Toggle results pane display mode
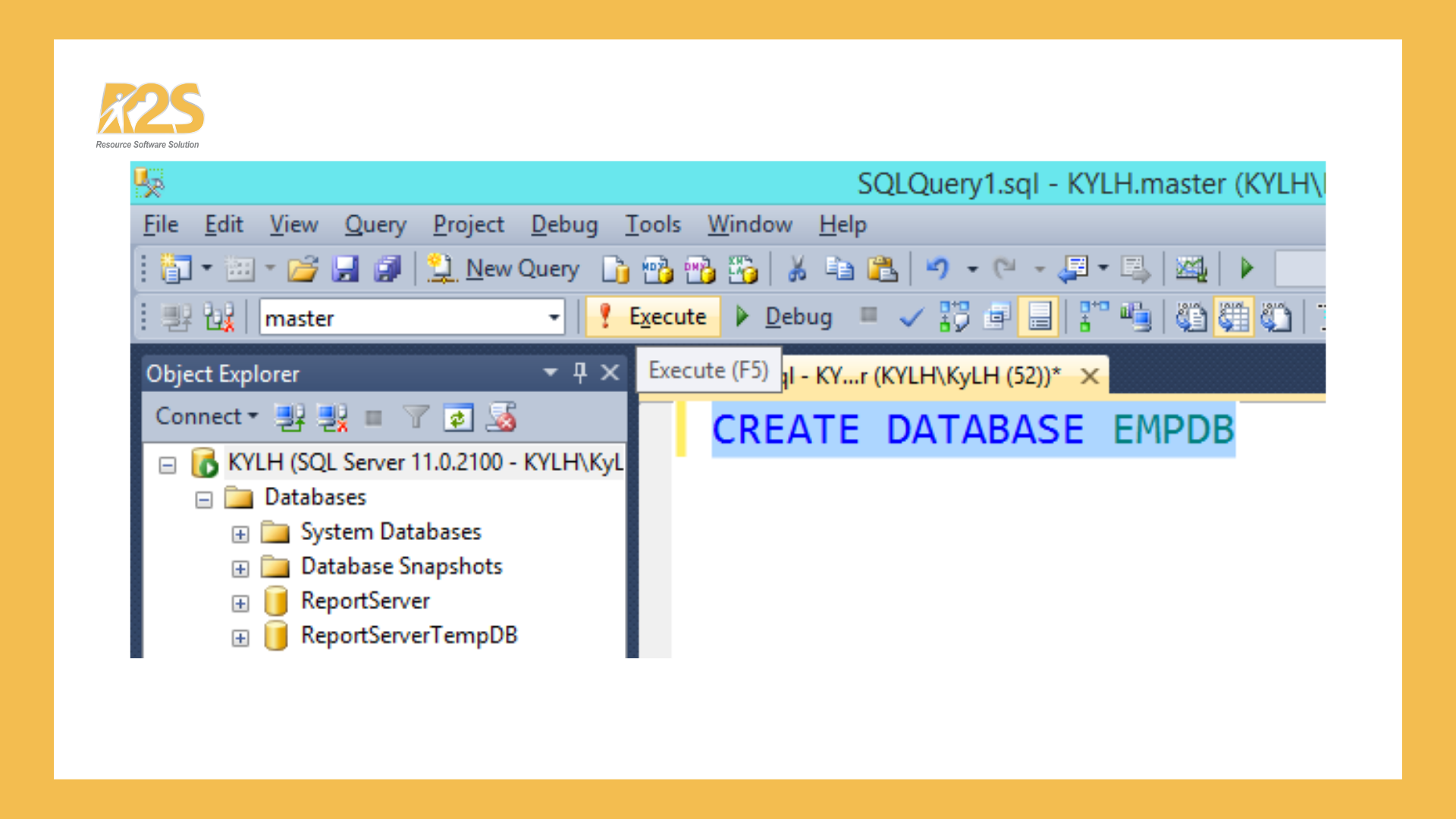 coord(1039,317)
